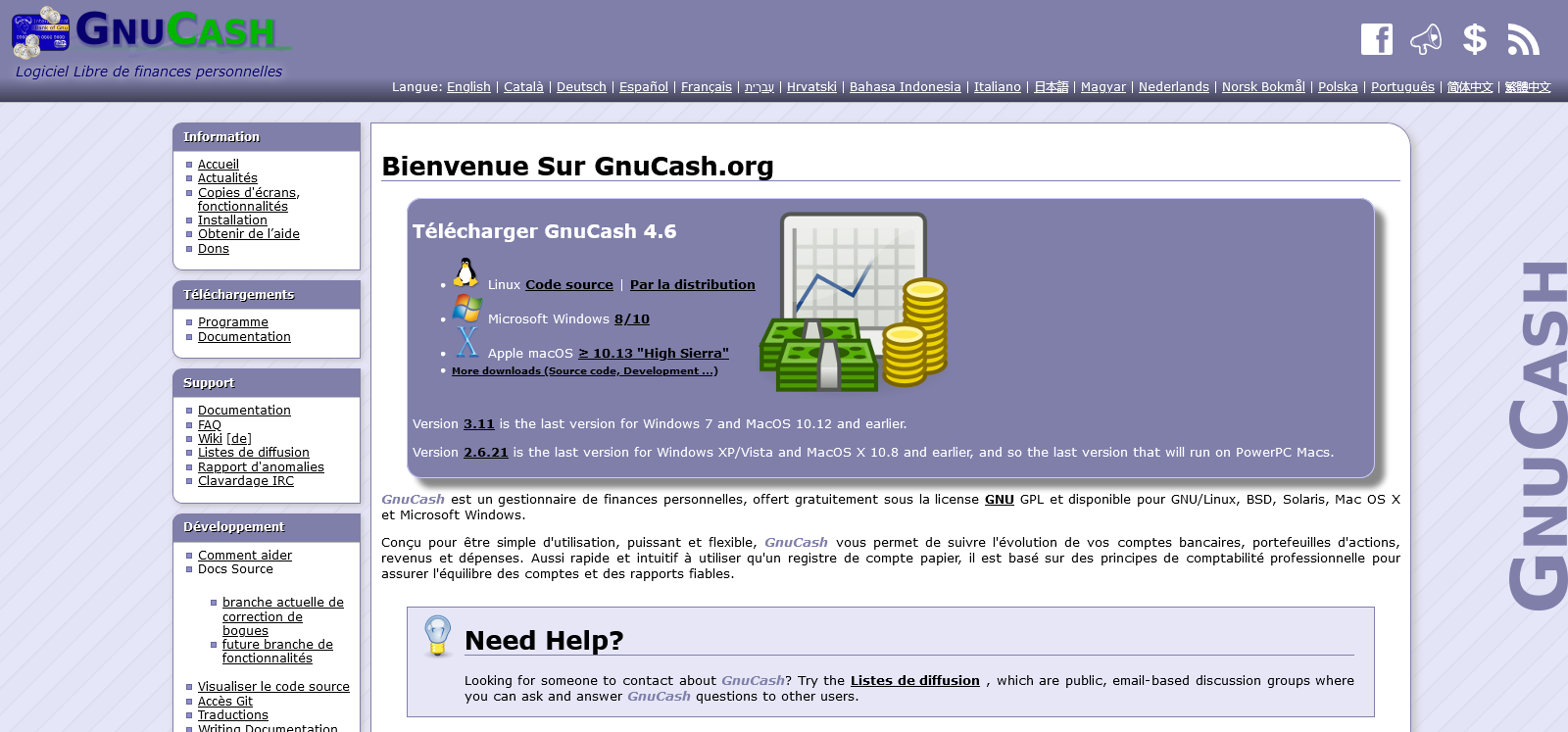1568x732 pixels.
Task: Open Documentation under Support
Action: tap(244, 411)
